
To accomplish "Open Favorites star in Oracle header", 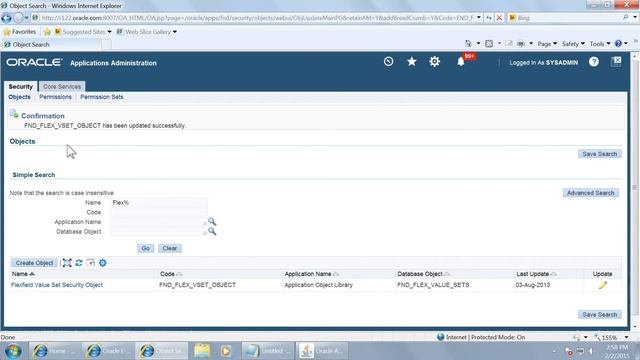I will pyautogui.click(x=411, y=62).
